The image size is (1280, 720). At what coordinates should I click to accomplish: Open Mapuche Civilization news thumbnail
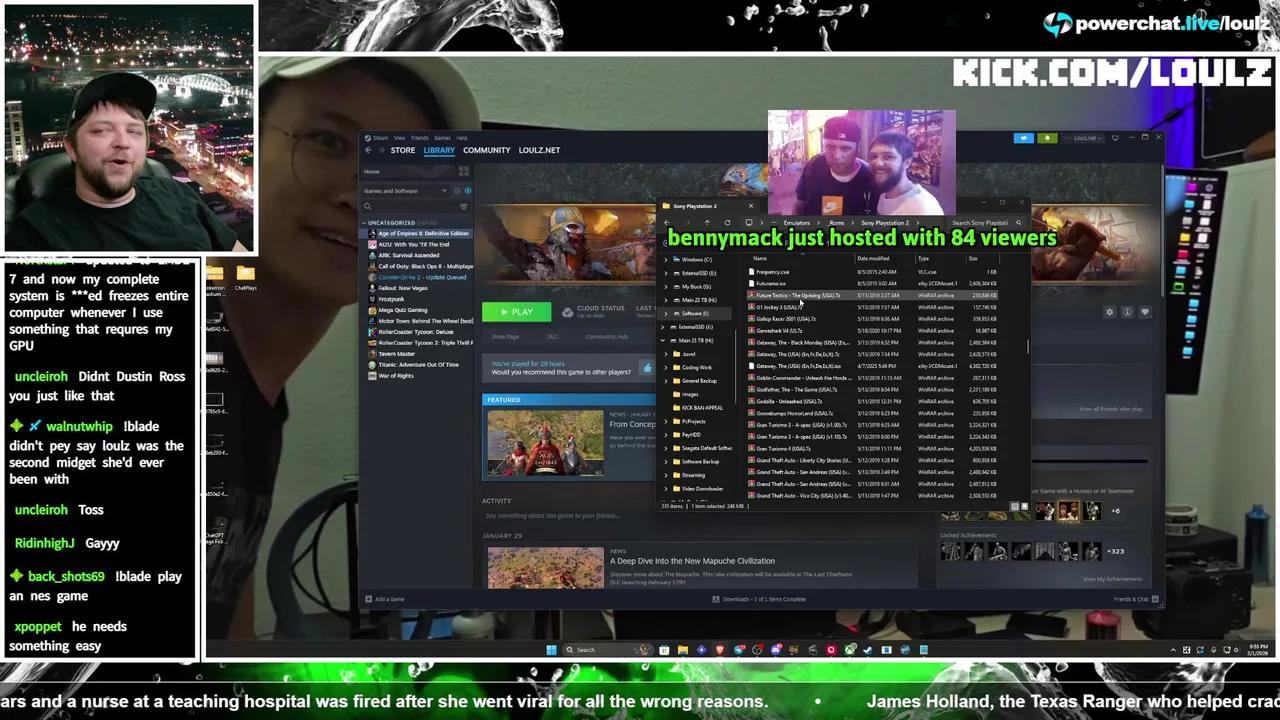[x=545, y=567]
